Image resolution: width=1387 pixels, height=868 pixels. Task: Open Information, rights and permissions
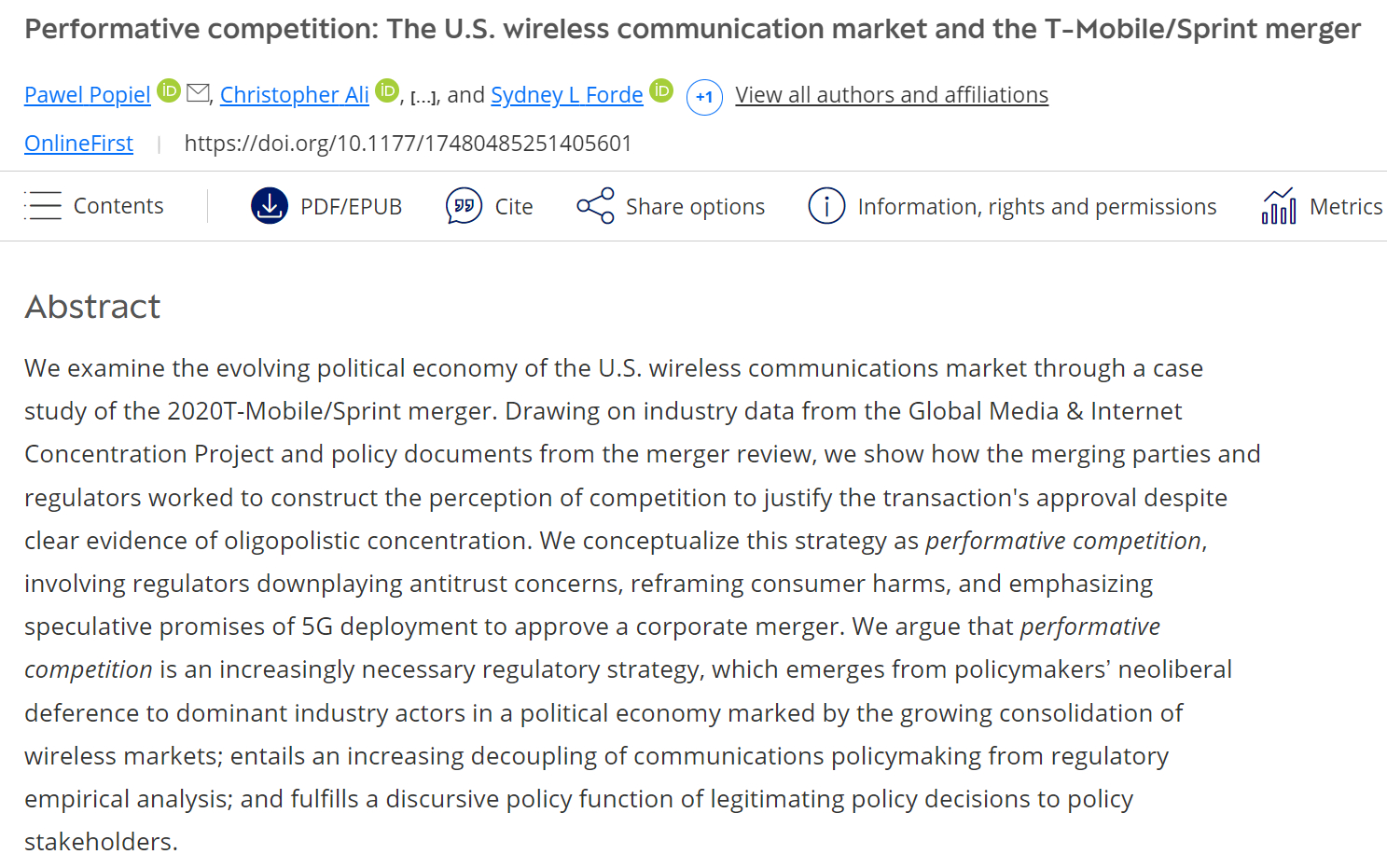1036,206
